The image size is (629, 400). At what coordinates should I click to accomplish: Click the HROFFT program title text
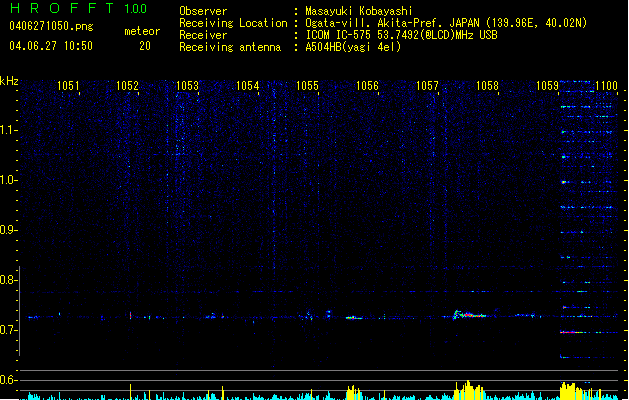tap(62, 8)
